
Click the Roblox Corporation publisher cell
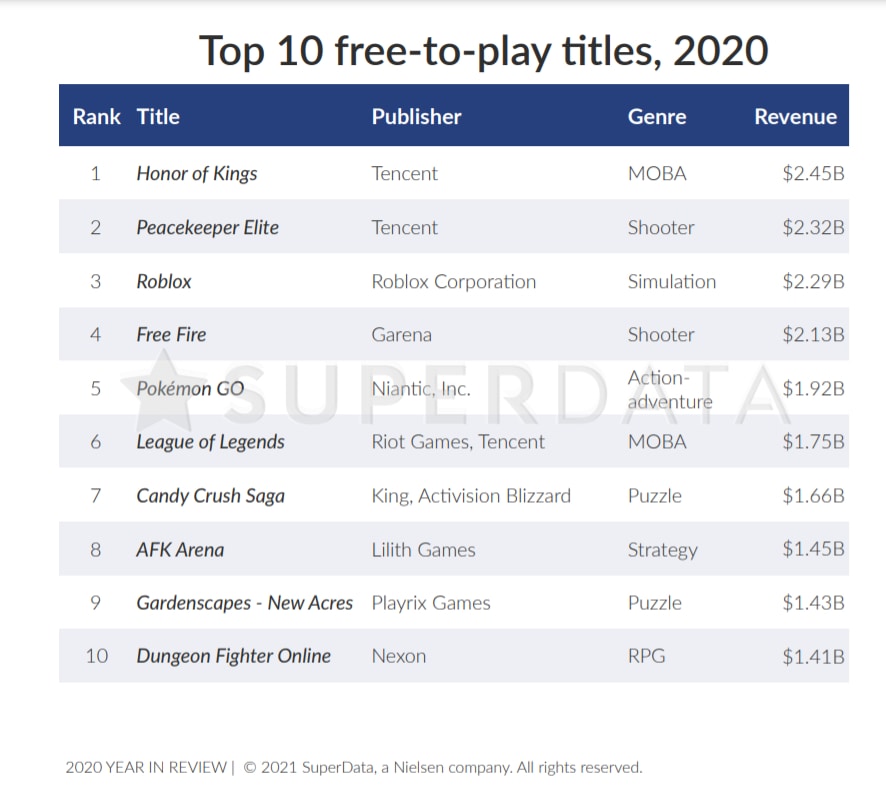point(453,282)
